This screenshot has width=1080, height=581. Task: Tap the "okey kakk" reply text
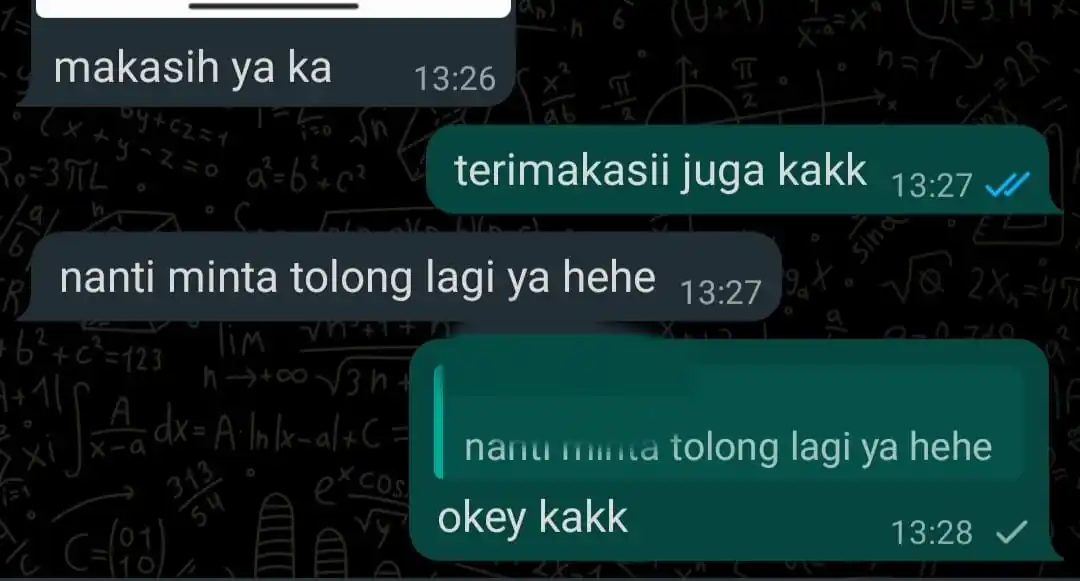point(532,518)
